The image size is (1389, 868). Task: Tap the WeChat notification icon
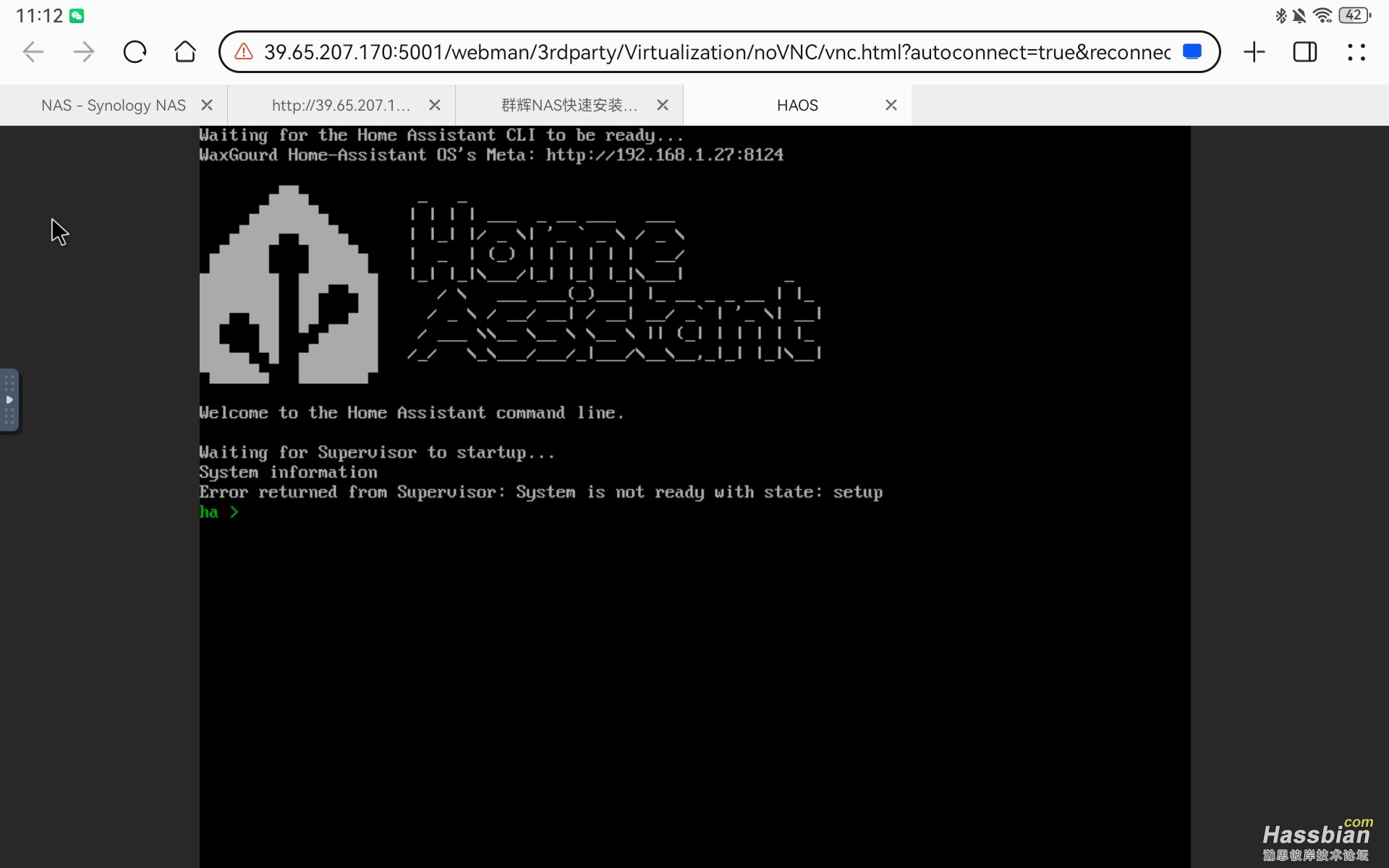[77, 15]
